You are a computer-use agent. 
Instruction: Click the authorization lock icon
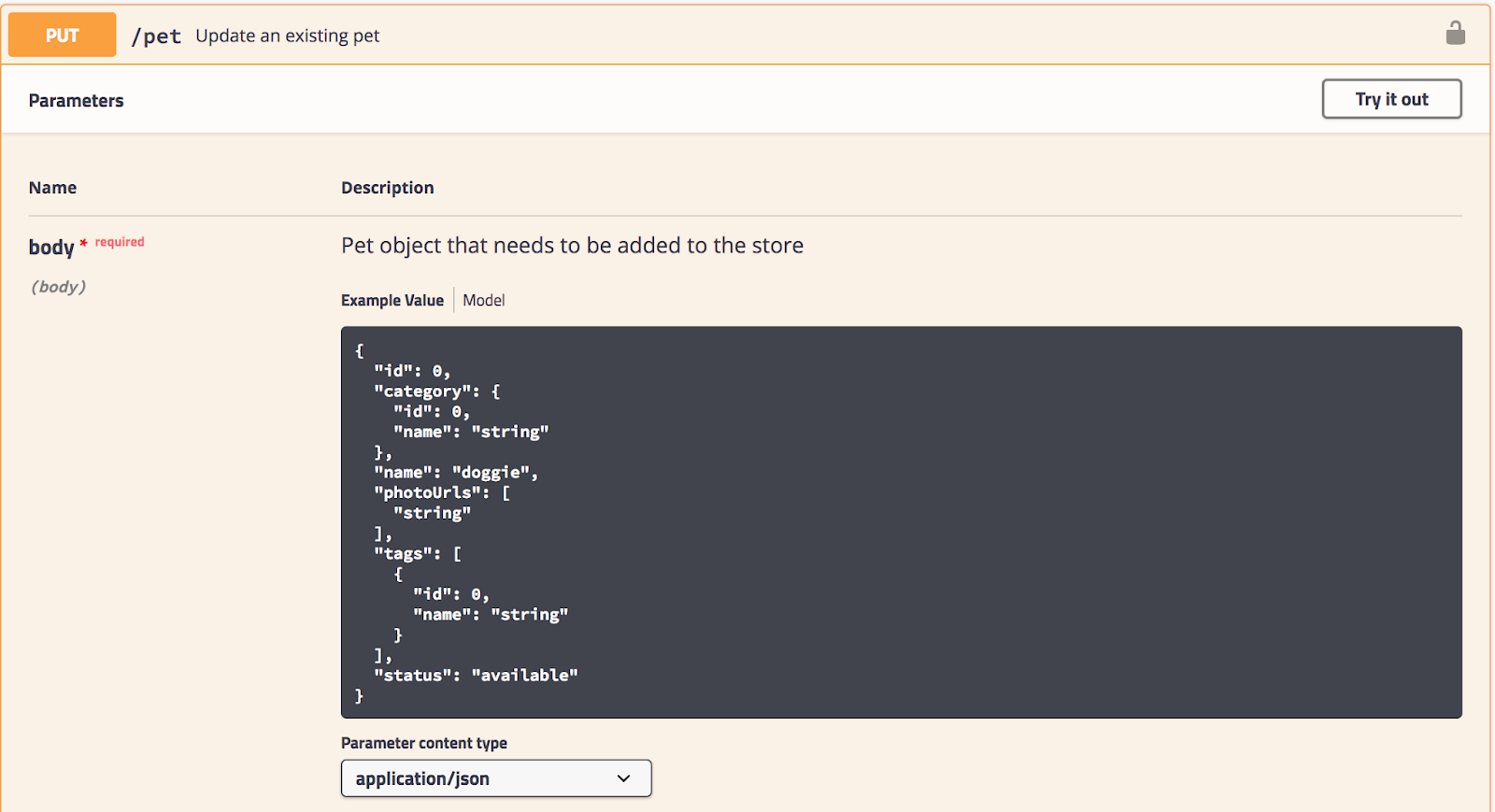(x=1455, y=34)
